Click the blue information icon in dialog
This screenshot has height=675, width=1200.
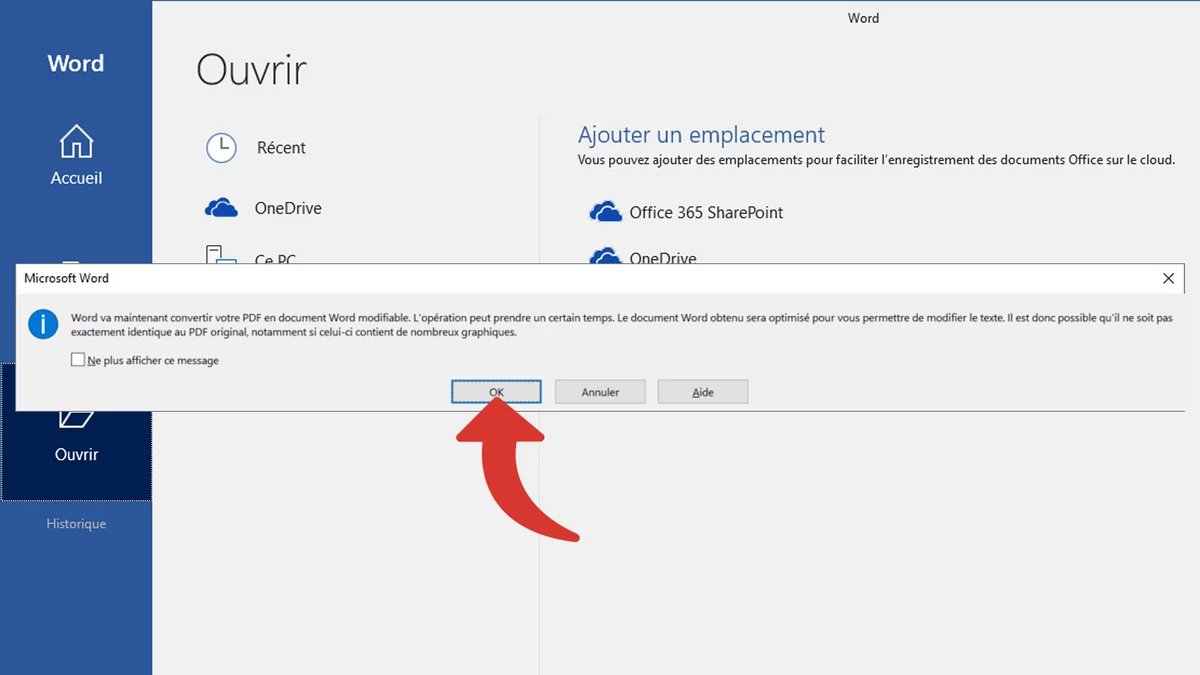tap(43, 324)
